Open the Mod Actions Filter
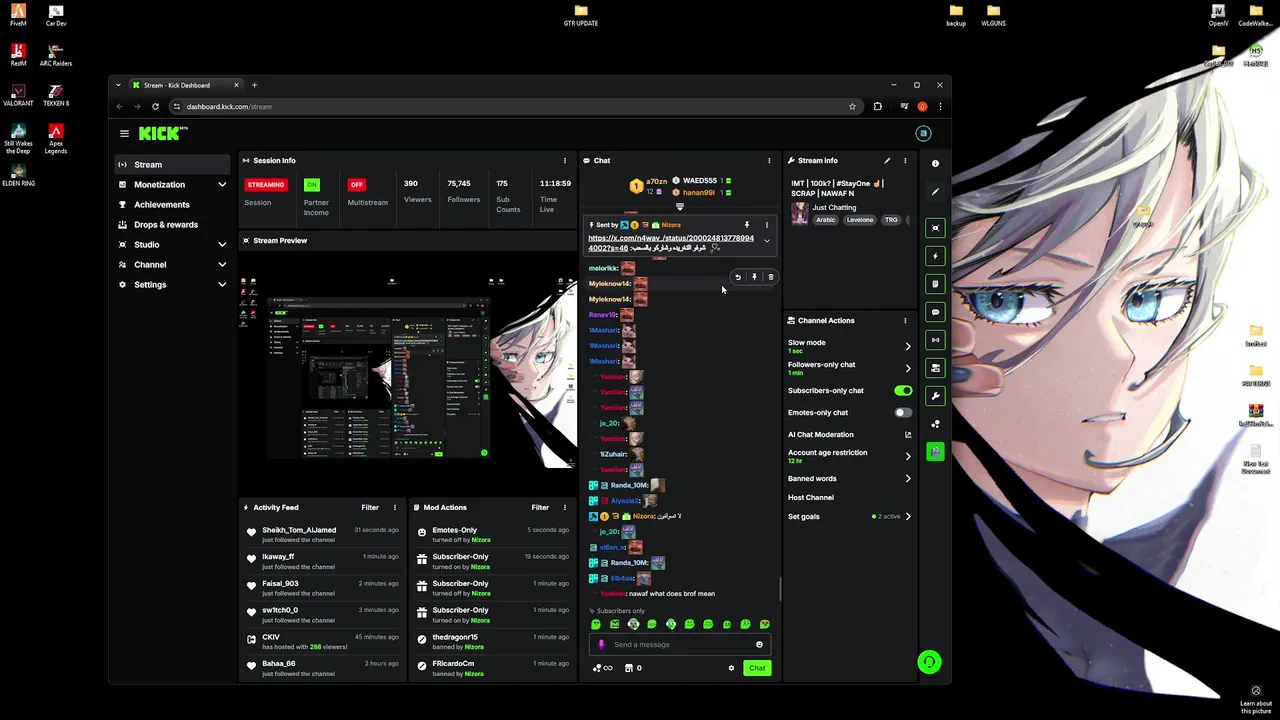Viewport: 1280px width, 720px height. point(540,507)
